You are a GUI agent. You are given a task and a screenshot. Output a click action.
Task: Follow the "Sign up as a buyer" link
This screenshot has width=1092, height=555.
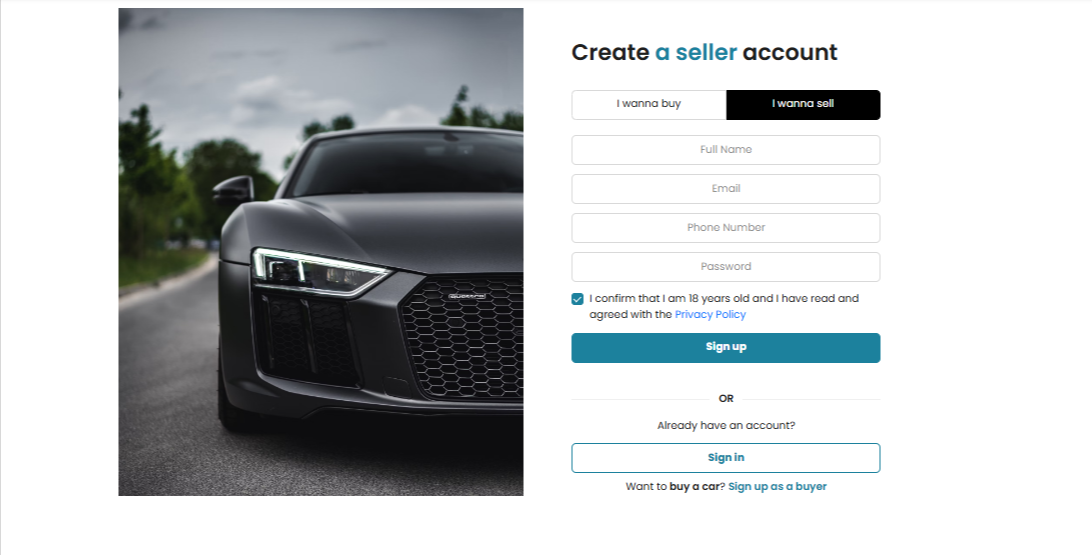pyautogui.click(x=777, y=487)
